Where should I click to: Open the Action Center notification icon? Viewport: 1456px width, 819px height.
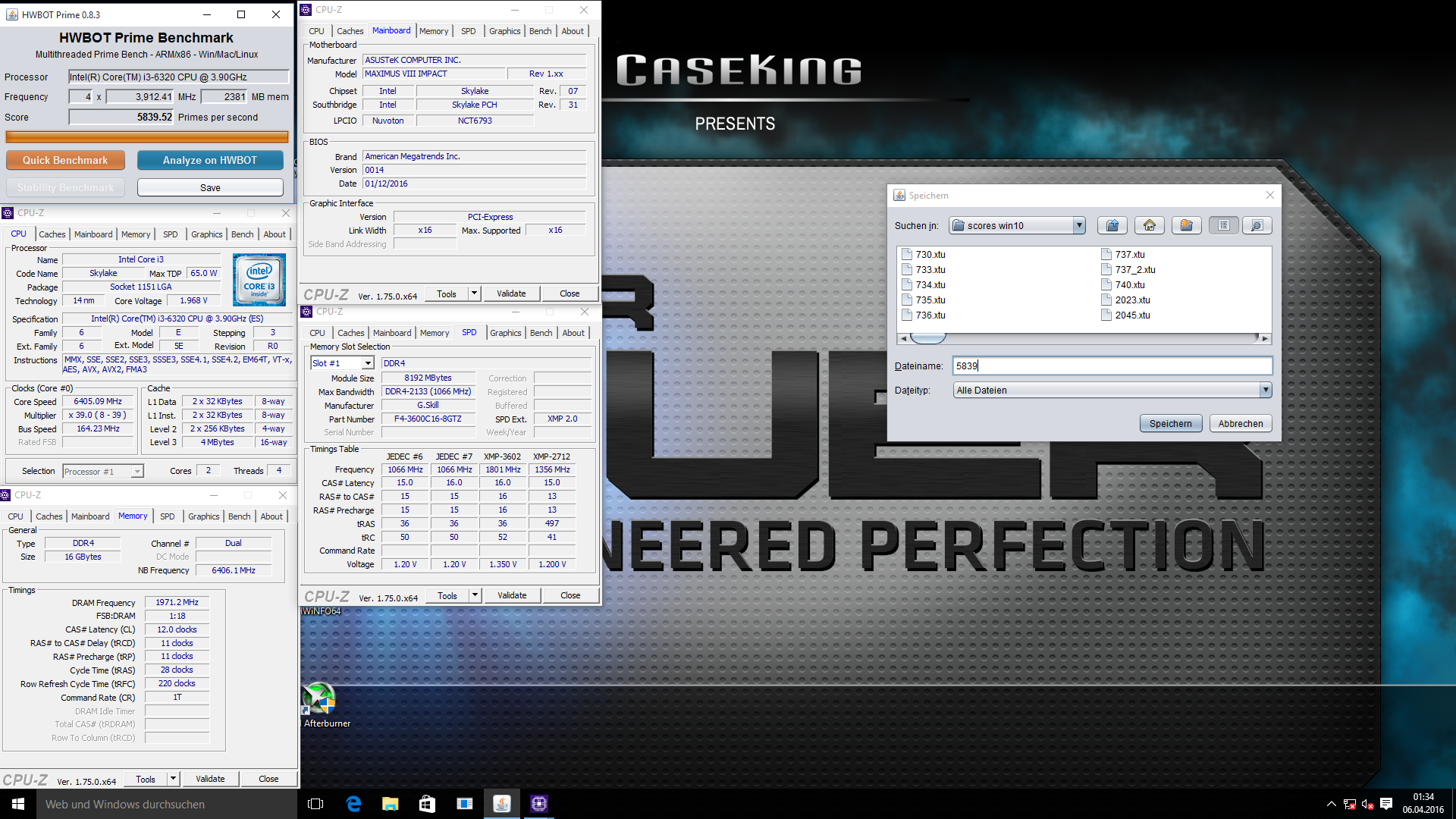(x=1386, y=804)
